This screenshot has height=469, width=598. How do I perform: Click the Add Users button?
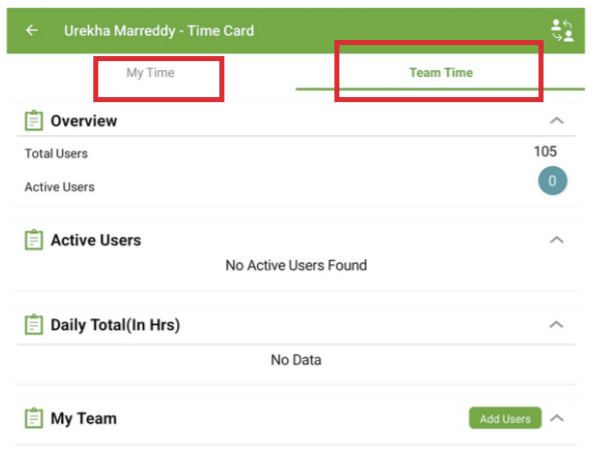[x=505, y=418]
